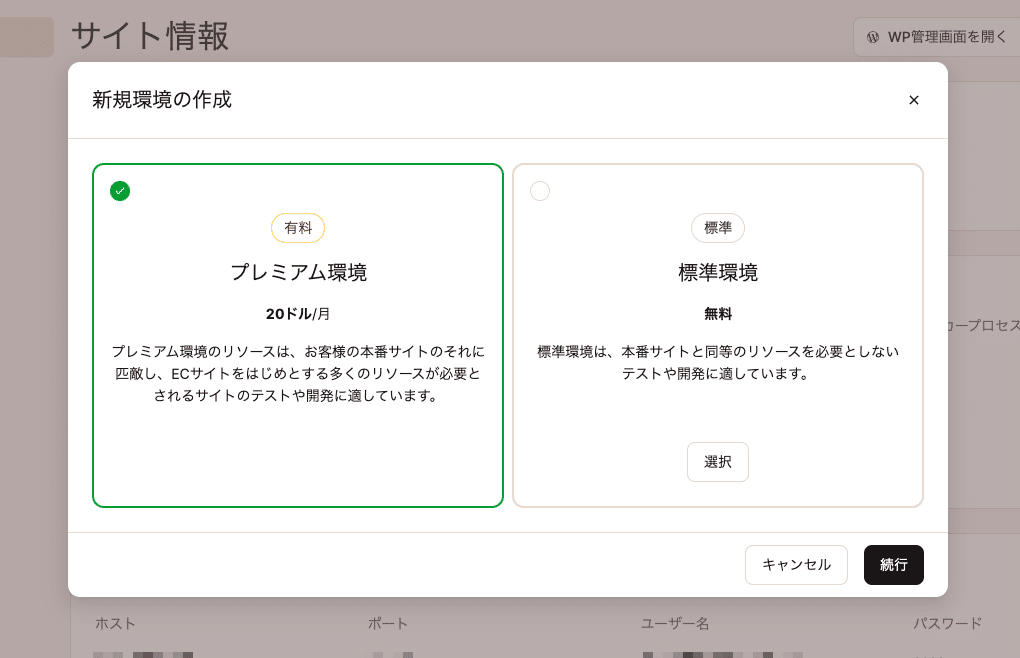Click the 有料 badge on the premium card
Image resolution: width=1020 pixels, height=658 pixels.
tap(297, 228)
